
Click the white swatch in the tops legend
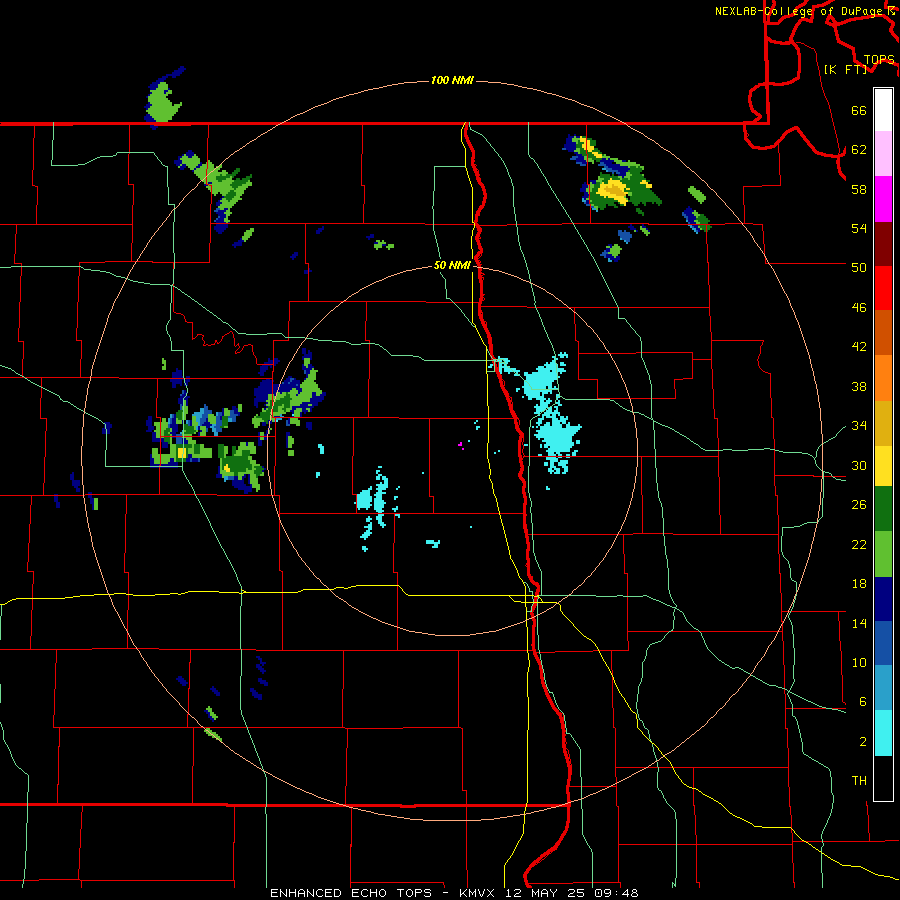[883, 110]
